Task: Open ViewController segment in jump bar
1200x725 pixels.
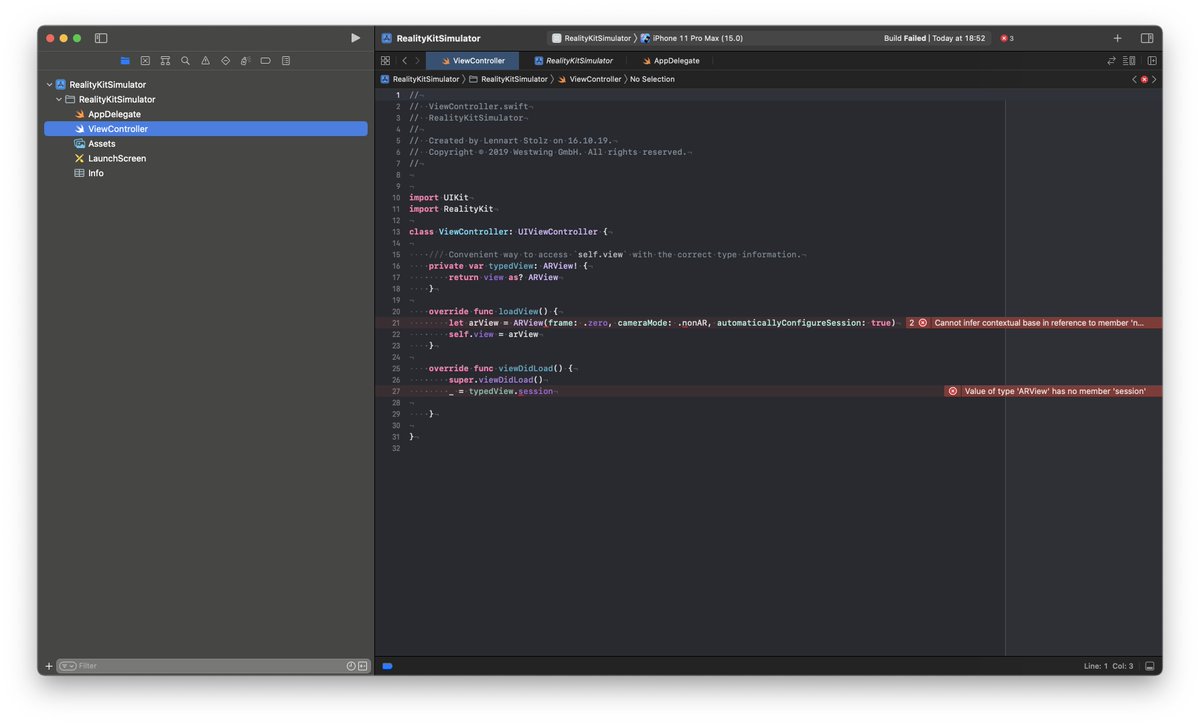Action: (x=589, y=79)
